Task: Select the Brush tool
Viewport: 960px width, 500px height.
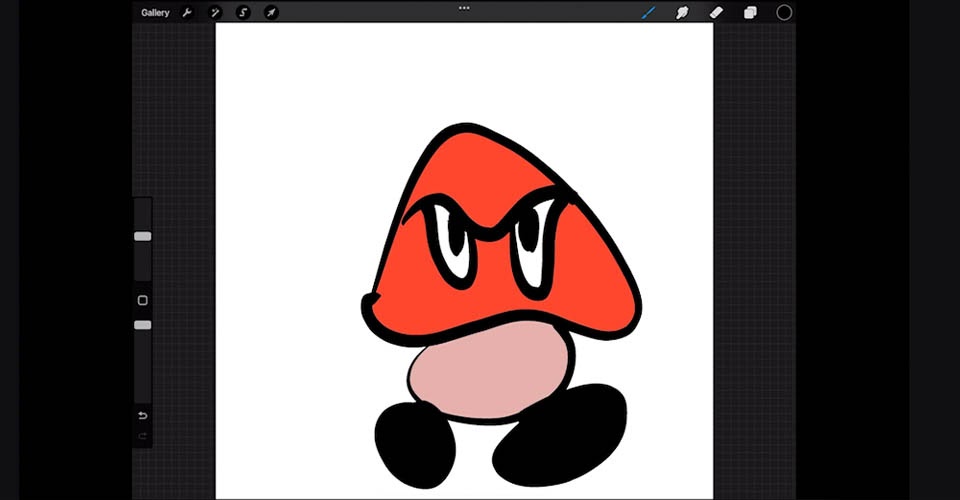Action: click(648, 12)
